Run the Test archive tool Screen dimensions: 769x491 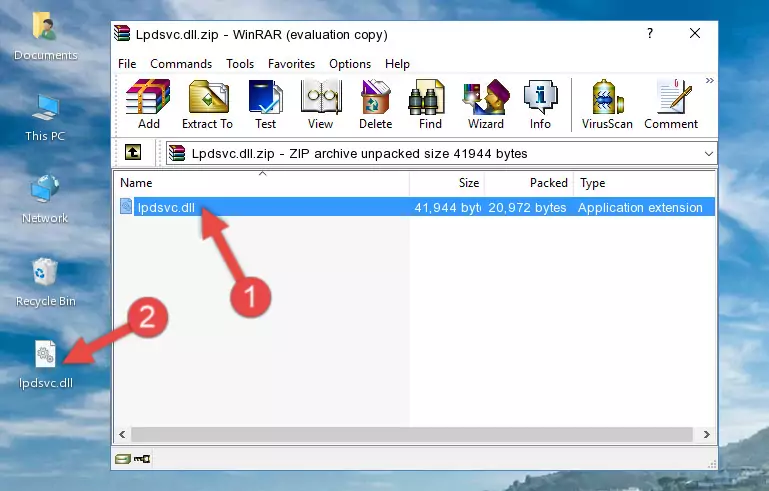(265, 104)
